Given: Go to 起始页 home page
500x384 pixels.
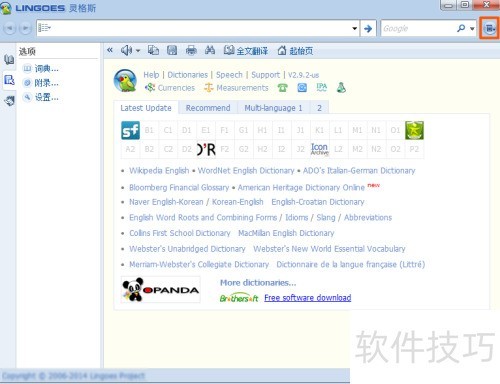Looking at the screenshot, I should coord(295,51).
